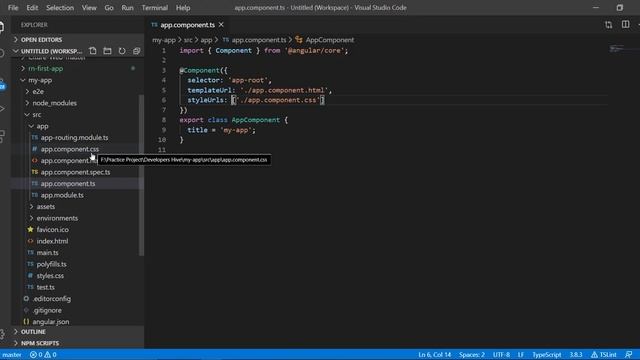This screenshot has height=360, width=640.
Task: Expand the environments folder
Action: [57, 218]
